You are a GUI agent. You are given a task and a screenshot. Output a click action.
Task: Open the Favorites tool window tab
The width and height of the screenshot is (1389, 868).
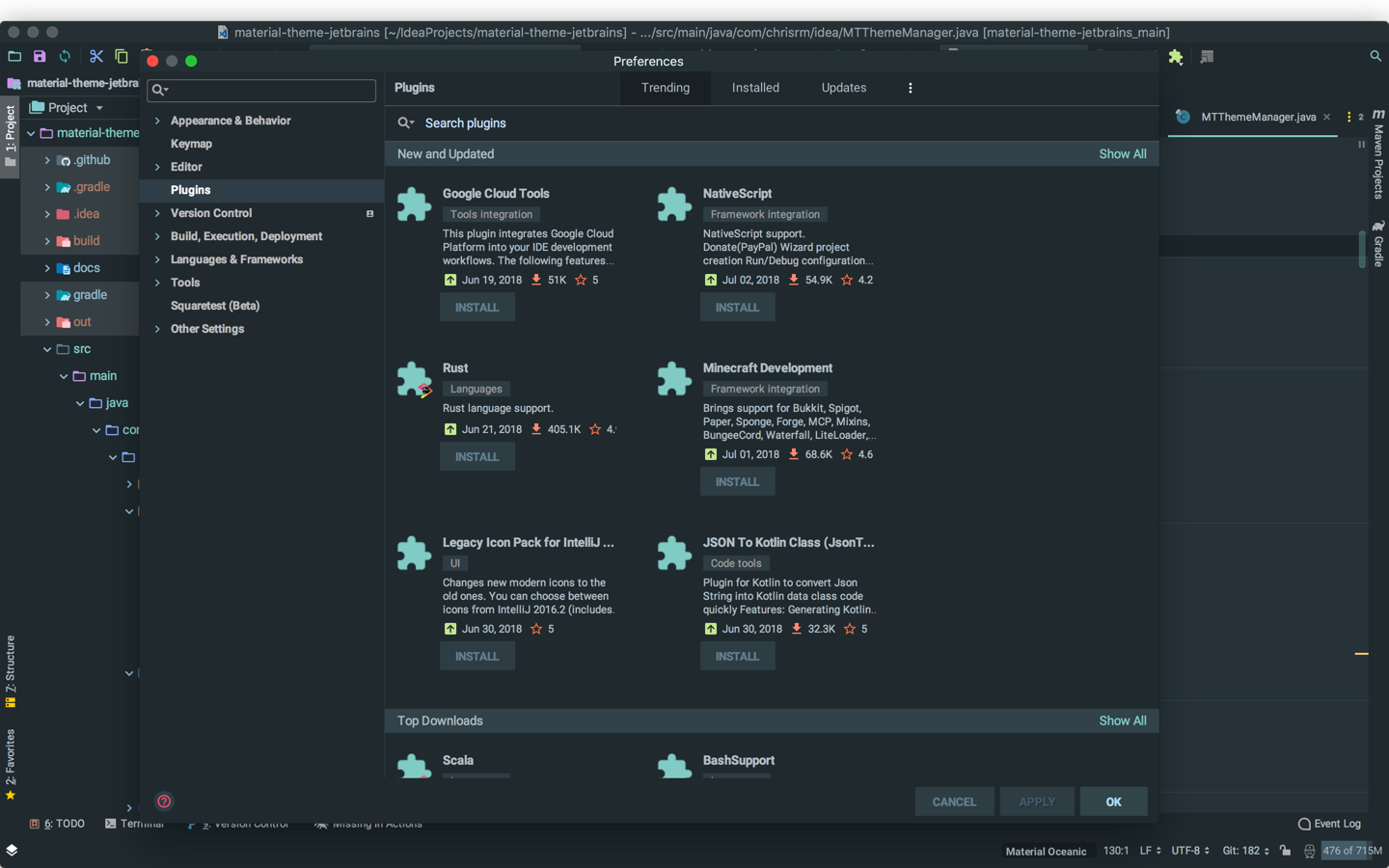tap(11, 765)
